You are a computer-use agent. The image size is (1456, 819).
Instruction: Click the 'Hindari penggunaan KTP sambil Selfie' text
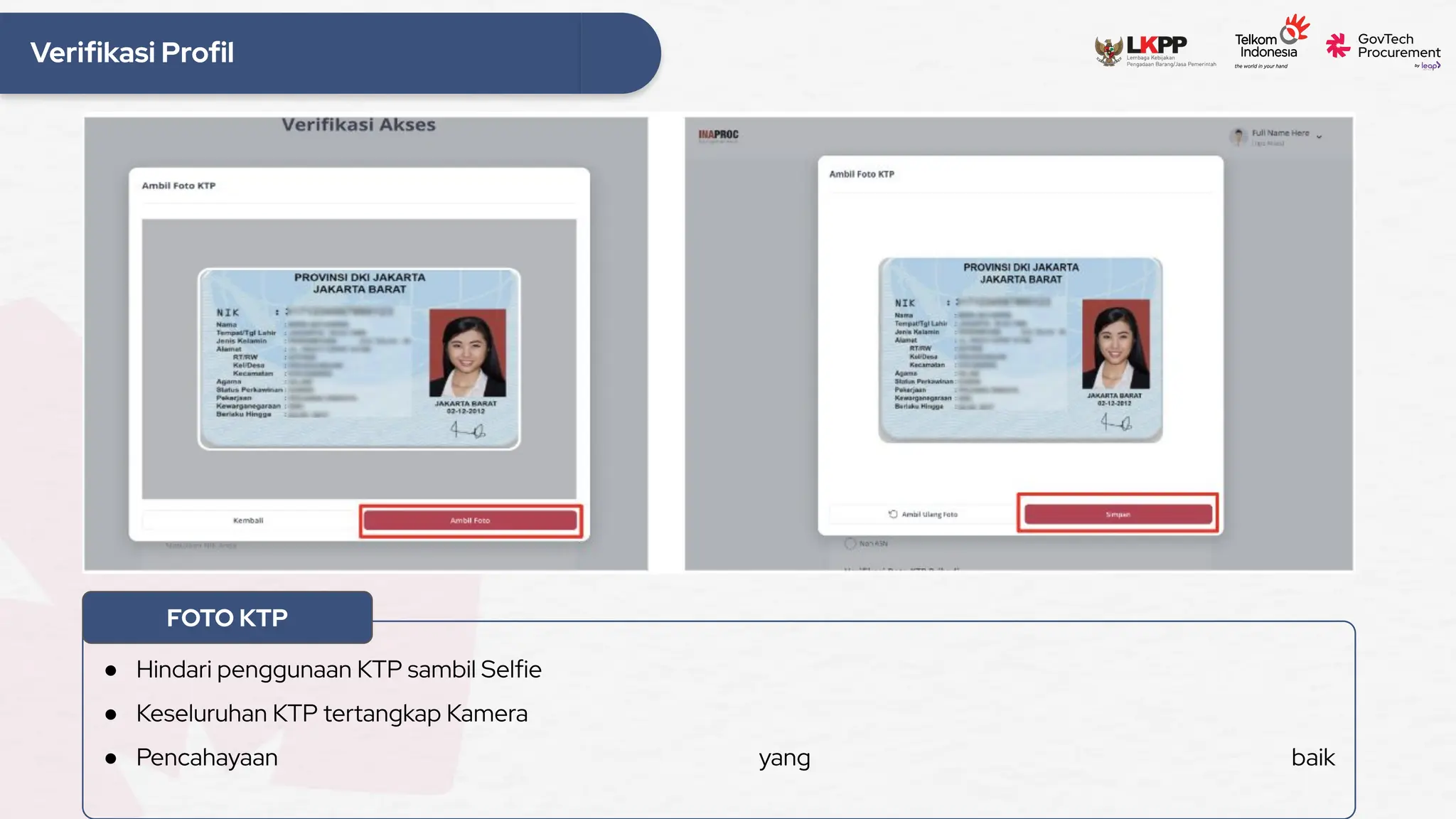click(338, 669)
